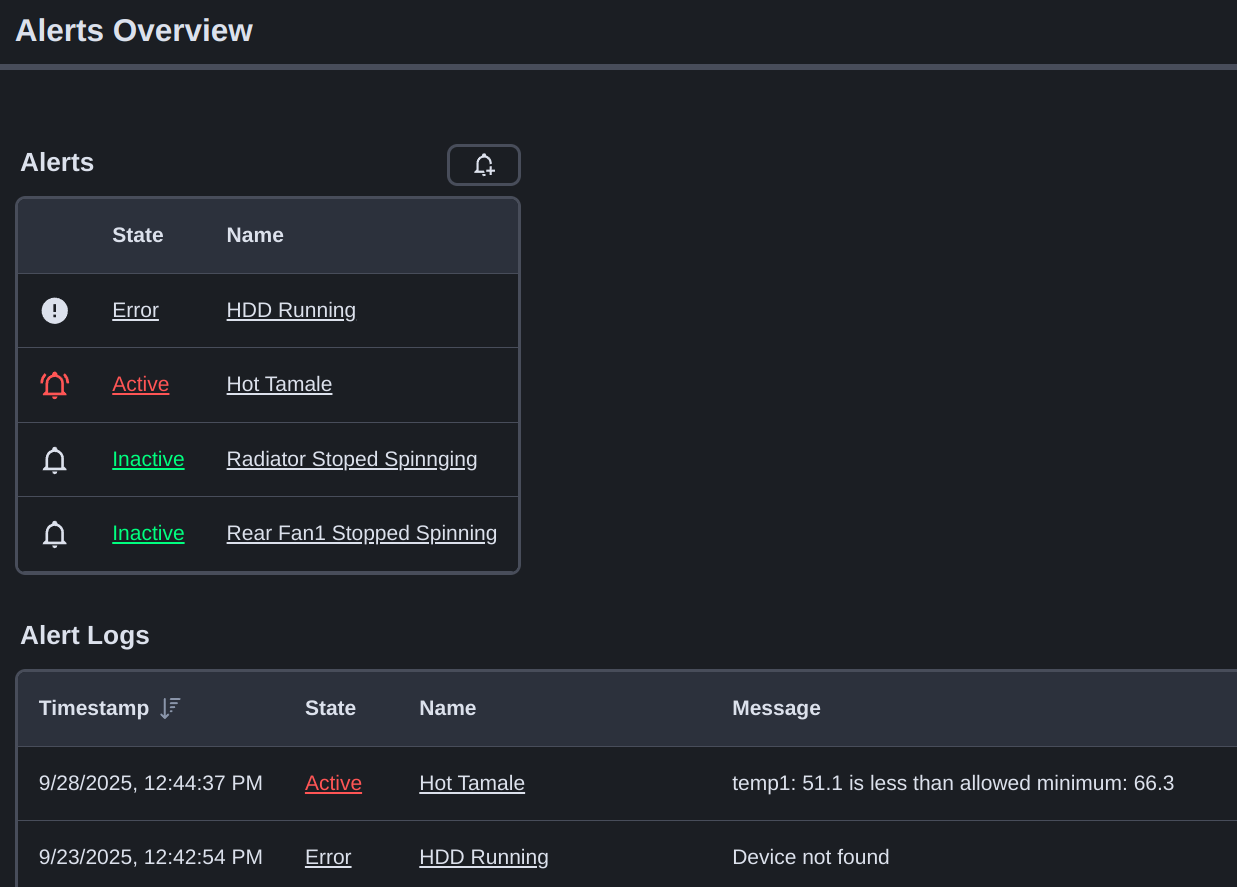This screenshot has width=1237, height=887.
Task: Open the Radiator Stoped Spinnging alert
Action: [x=351, y=459]
